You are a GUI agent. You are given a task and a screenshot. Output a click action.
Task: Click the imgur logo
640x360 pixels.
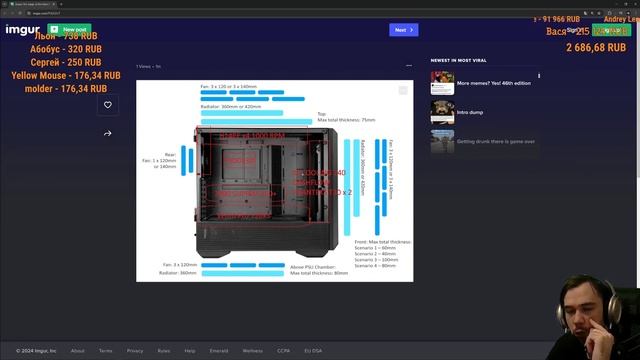(22, 29)
